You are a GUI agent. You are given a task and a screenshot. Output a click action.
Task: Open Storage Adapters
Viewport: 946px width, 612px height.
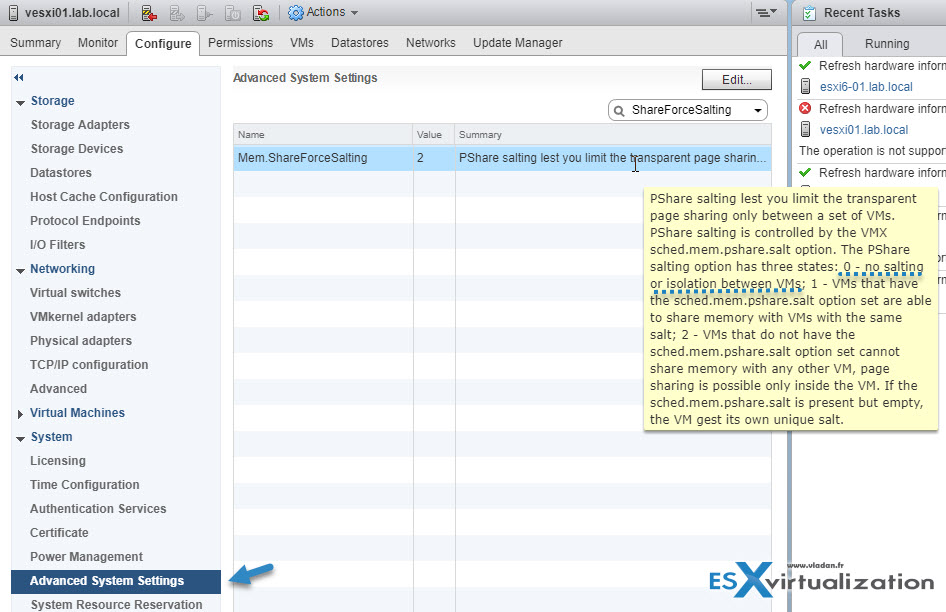80,125
